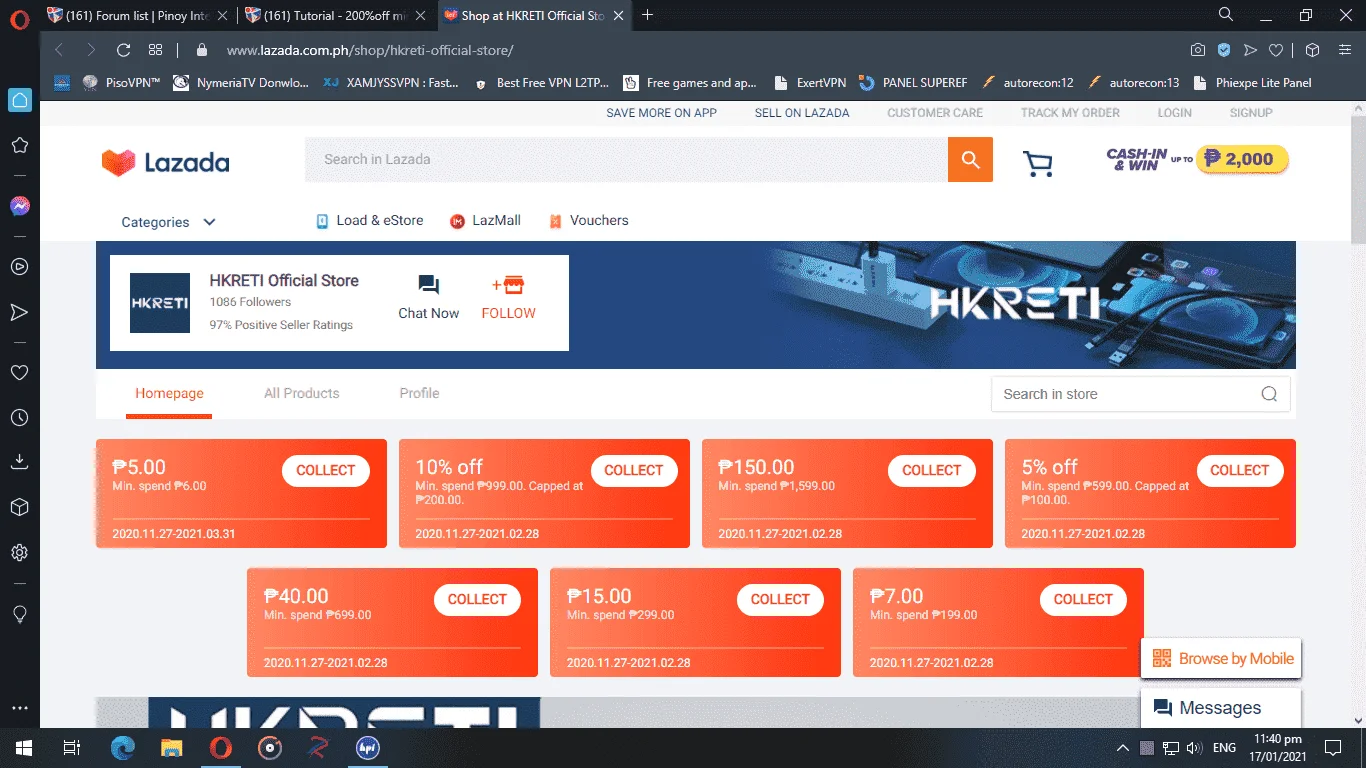Click the Cash-in & Win ₱2,000 banner
Screen dimensions: 1366x768
click(x=1197, y=159)
